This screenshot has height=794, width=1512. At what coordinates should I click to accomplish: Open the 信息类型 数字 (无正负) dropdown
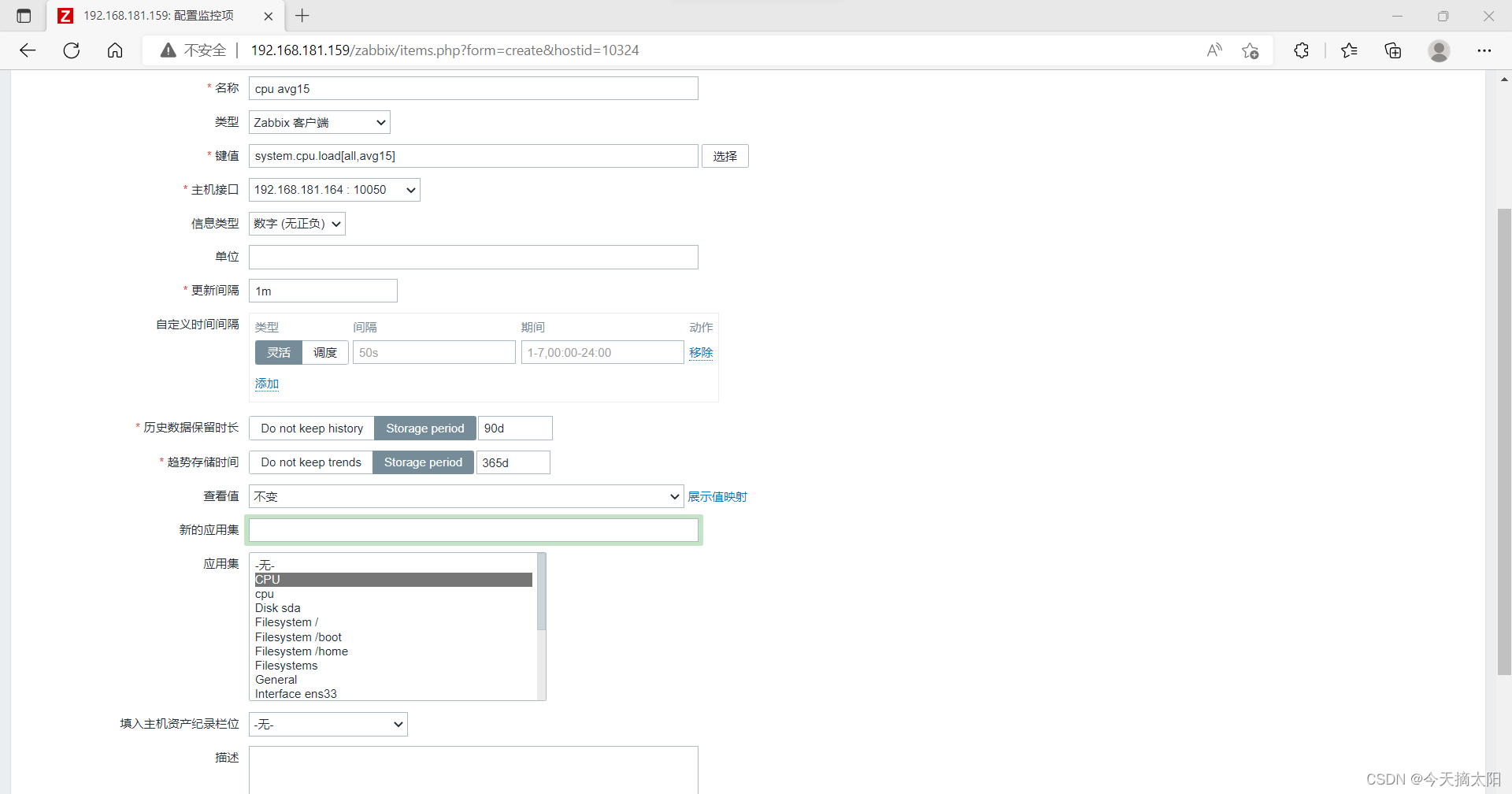(x=297, y=224)
